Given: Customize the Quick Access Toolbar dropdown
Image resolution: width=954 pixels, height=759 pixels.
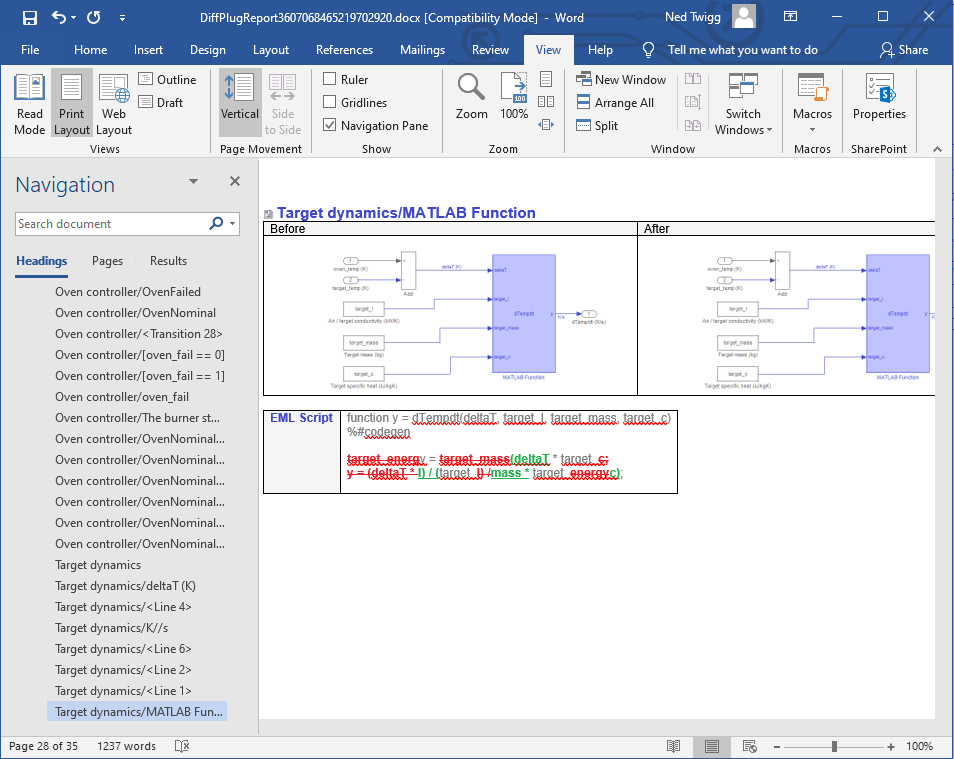Looking at the screenshot, I should pyautogui.click(x=122, y=18).
